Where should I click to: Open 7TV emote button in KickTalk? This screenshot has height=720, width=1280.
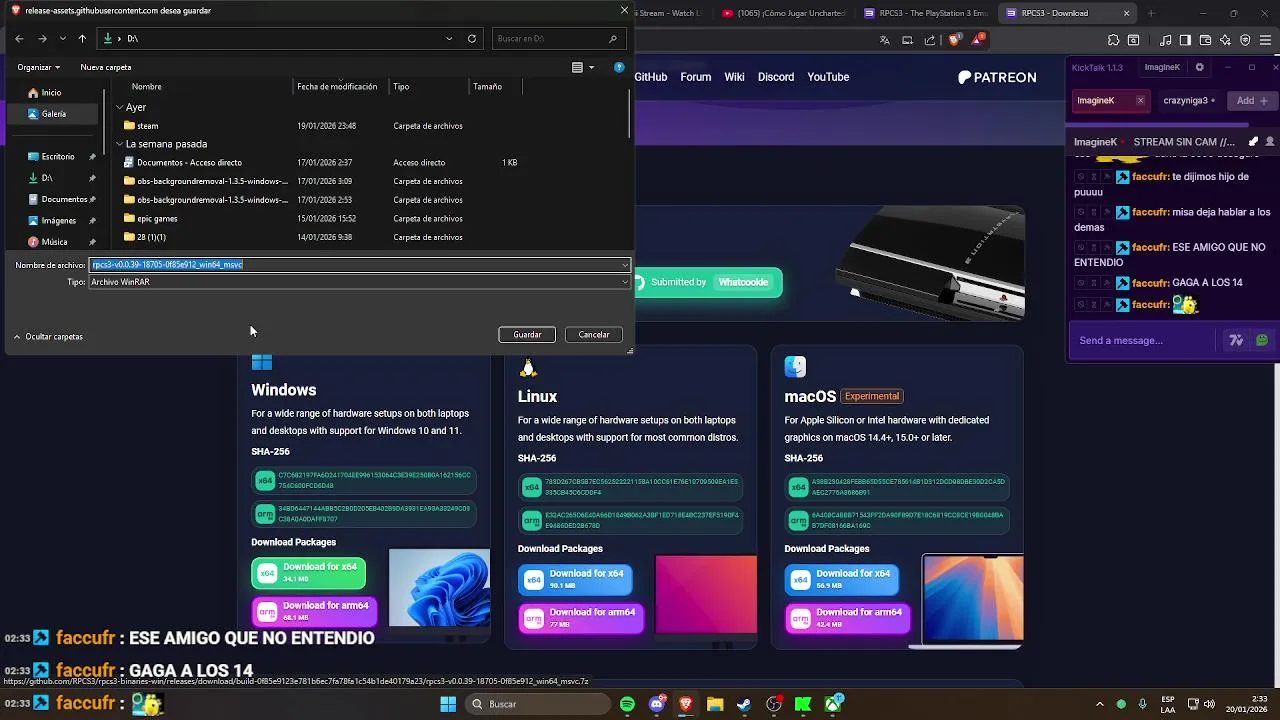[x=1236, y=340]
